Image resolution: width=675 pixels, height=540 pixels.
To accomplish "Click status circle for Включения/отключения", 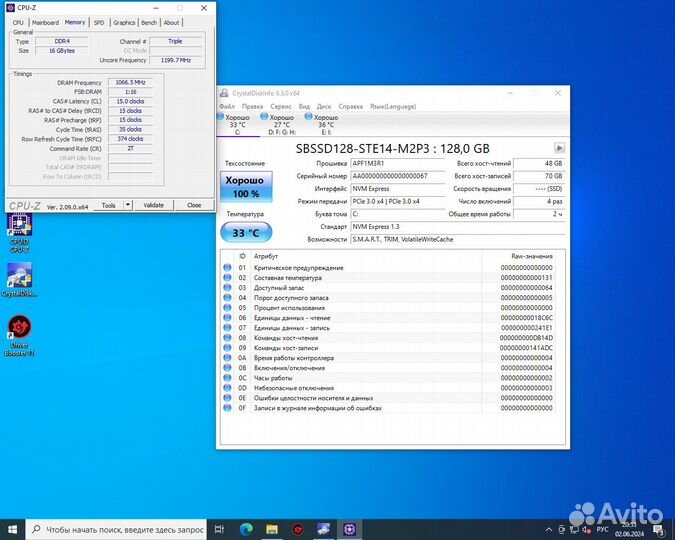I will (227, 367).
